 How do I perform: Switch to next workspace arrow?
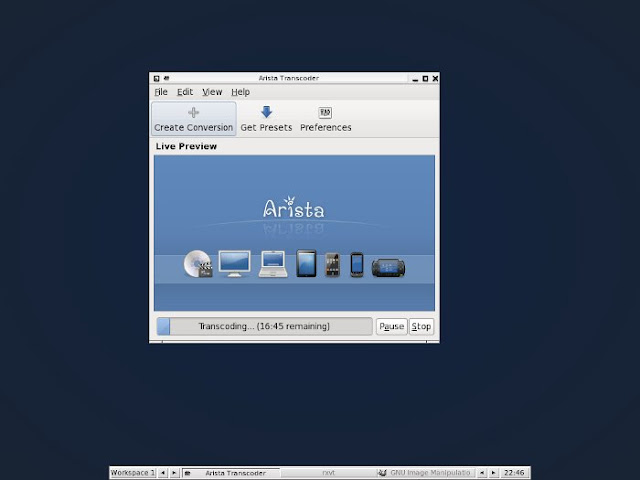tap(174, 473)
